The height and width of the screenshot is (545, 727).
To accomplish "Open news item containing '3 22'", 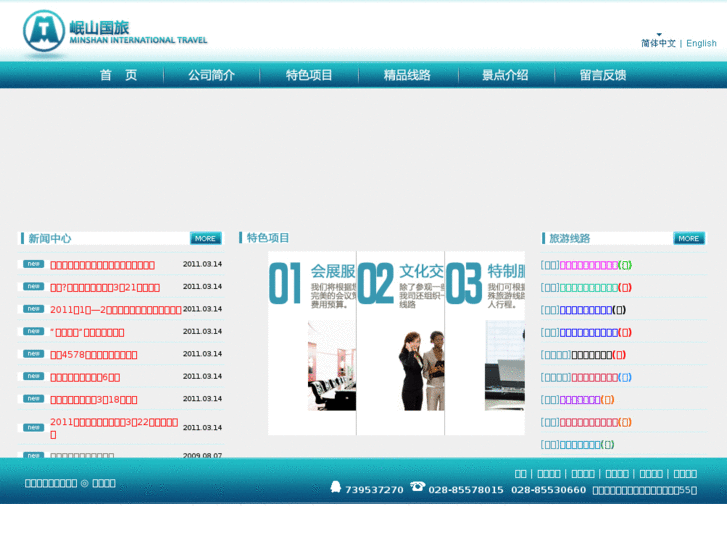I will [114, 428].
